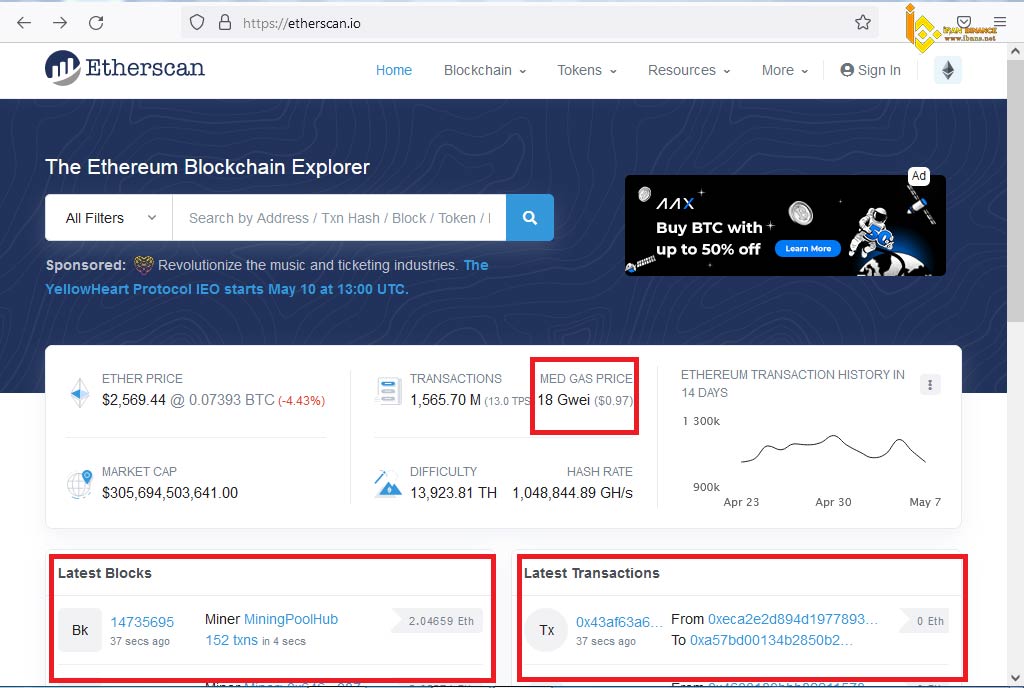This screenshot has height=688, width=1024.
Task: Click the YellowHeart sponsor heart icon
Action: 144,265
